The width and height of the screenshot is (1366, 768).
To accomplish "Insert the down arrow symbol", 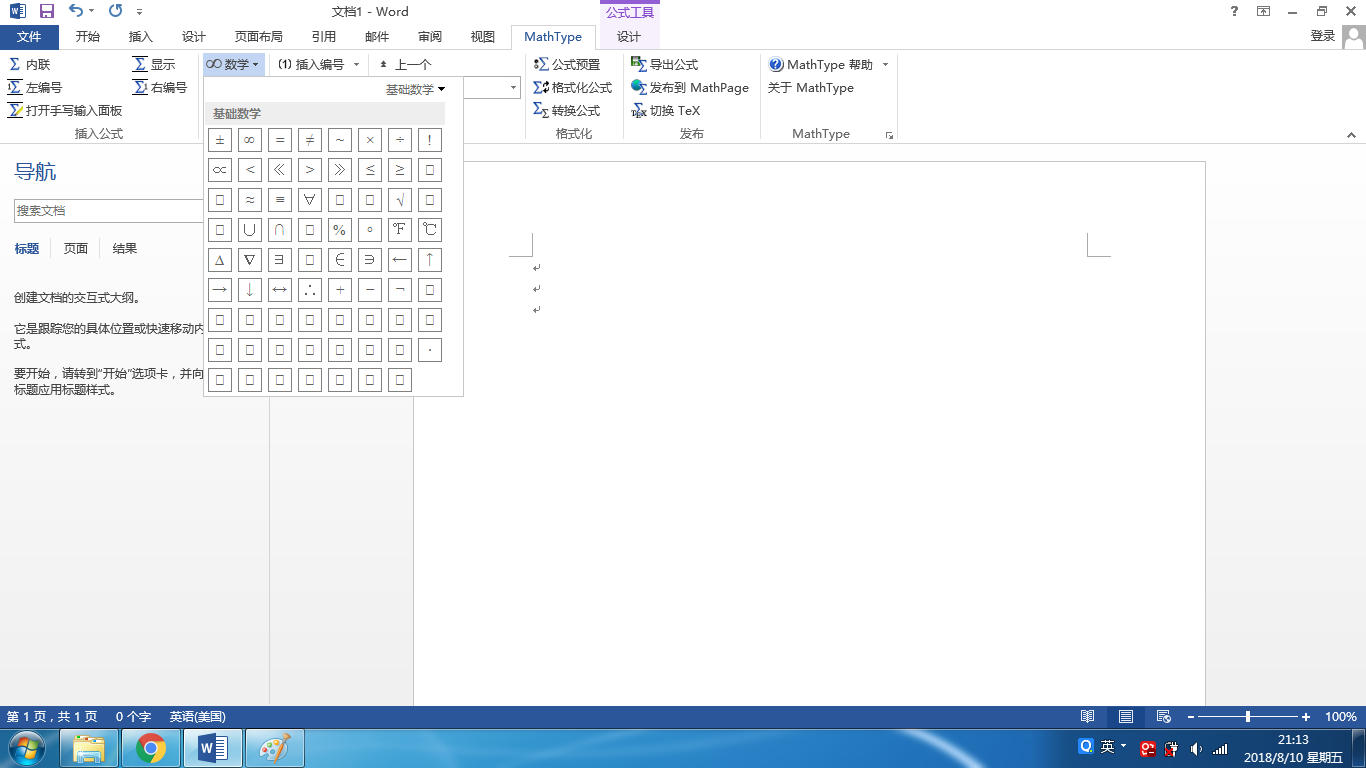I will pos(250,290).
